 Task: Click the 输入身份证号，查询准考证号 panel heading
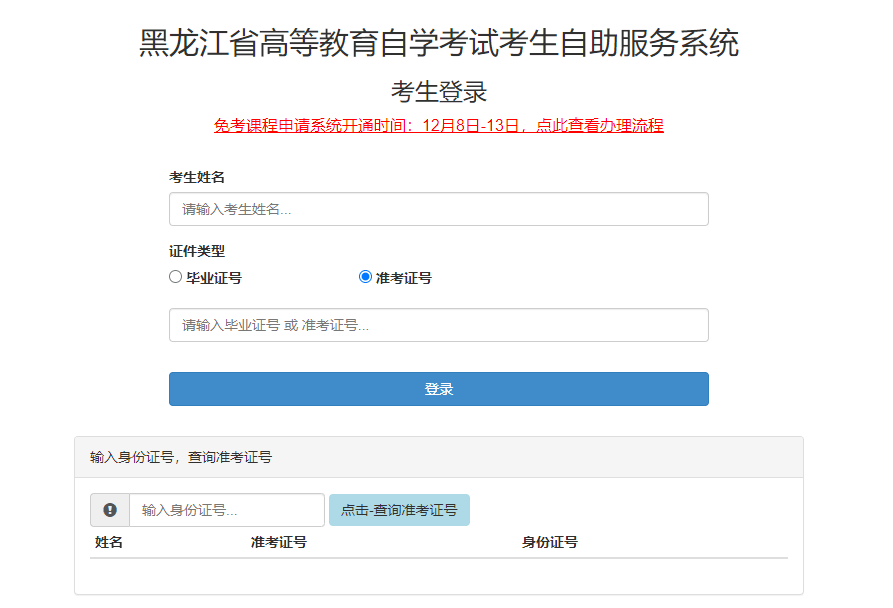pyautogui.click(x=181, y=457)
